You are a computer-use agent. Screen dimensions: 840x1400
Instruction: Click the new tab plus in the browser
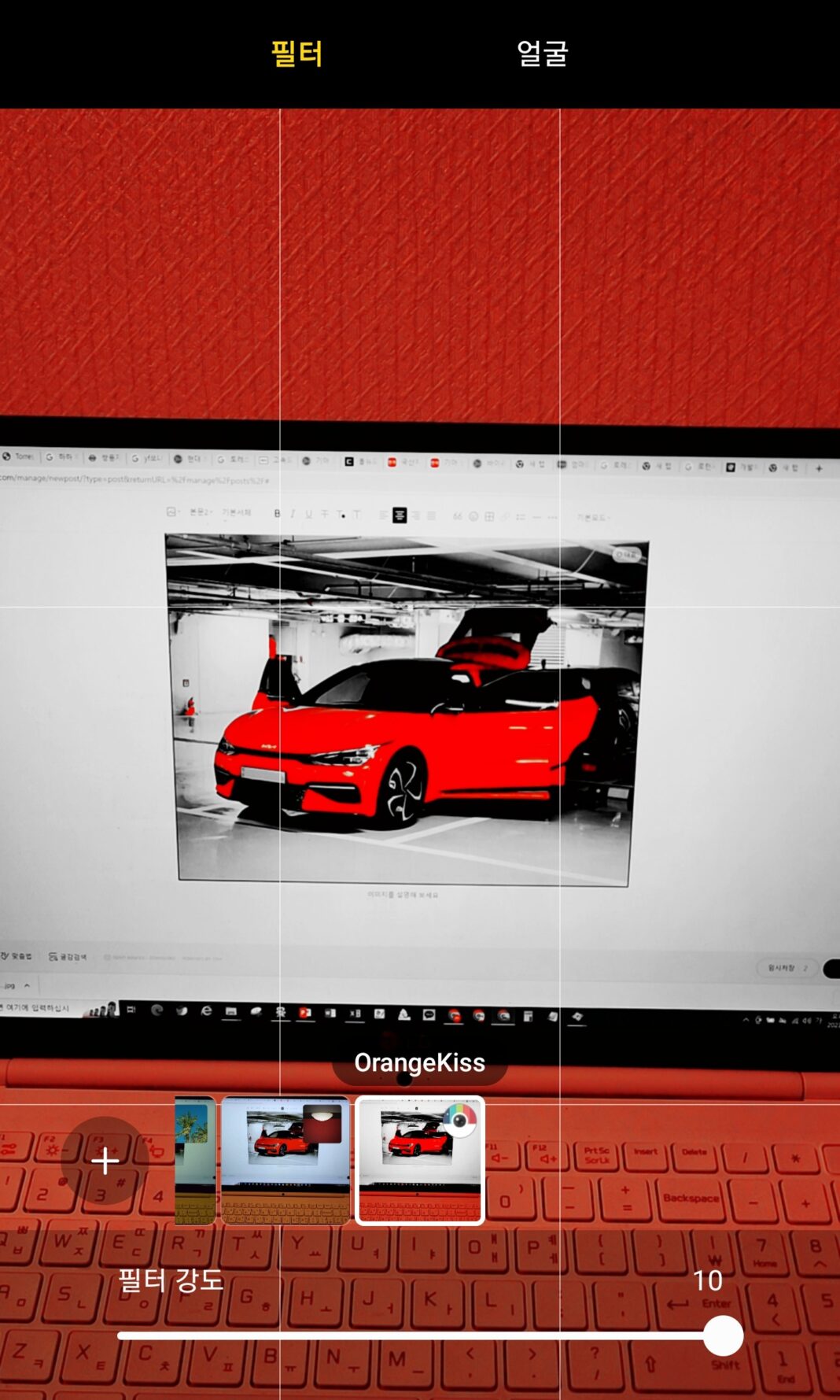[819, 468]
